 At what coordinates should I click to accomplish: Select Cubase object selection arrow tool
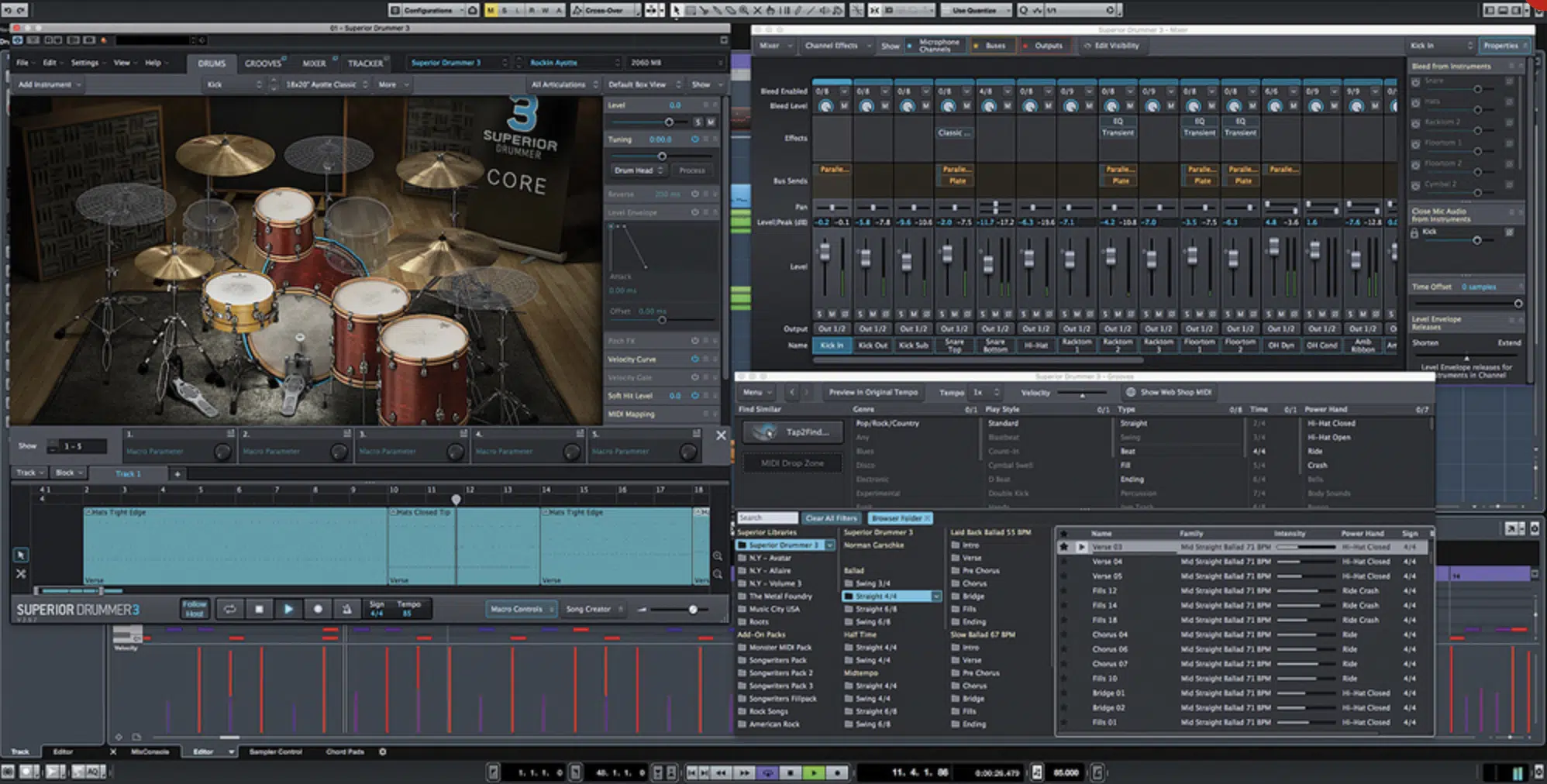tap(677, 10)
